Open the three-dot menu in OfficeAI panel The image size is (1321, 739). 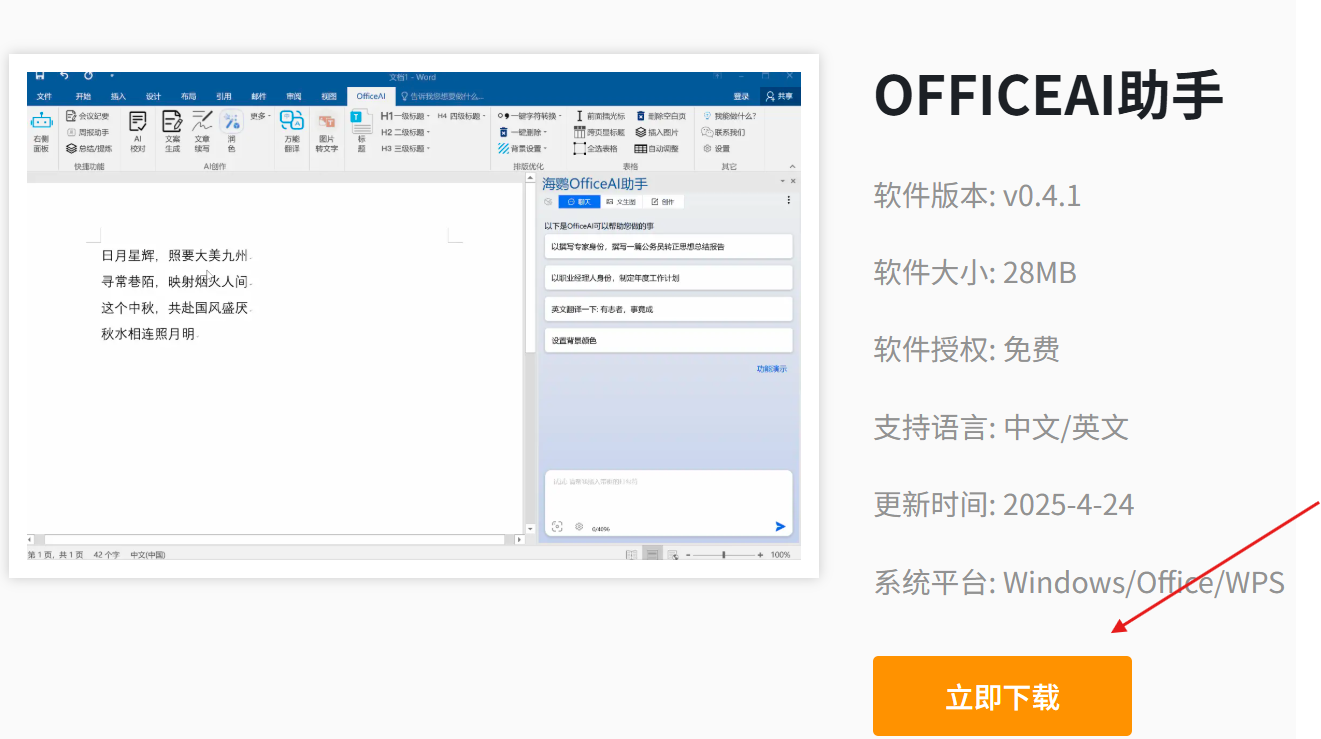[x=789, y=201]
